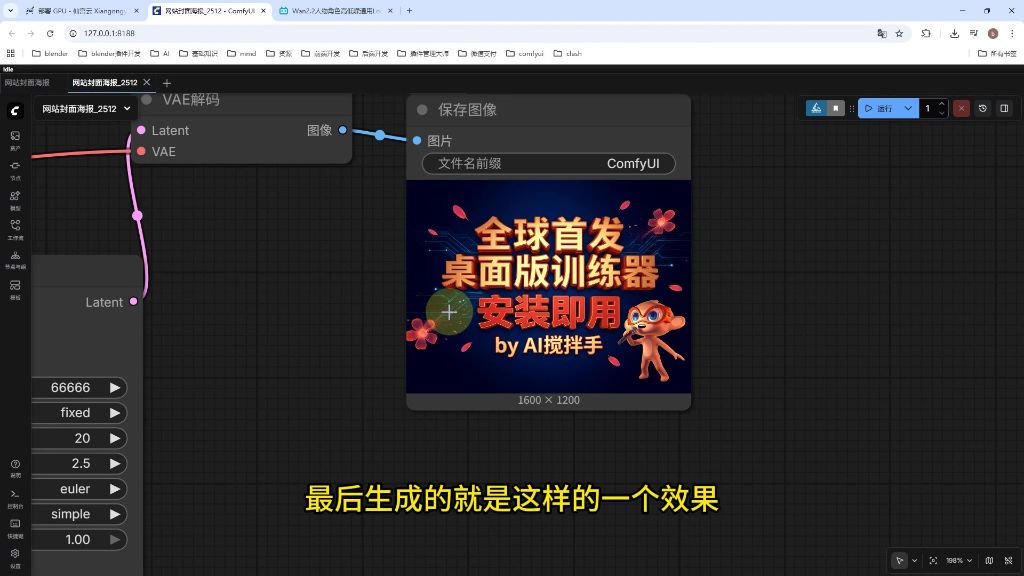
Task: Close the 网站封面海报_2512 workflow tab
Action: click(147, 82)
